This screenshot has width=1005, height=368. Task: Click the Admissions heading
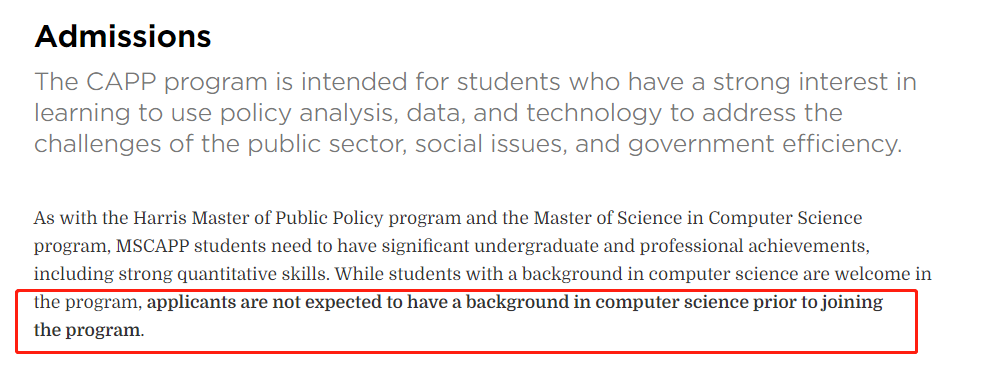point(122,37)
